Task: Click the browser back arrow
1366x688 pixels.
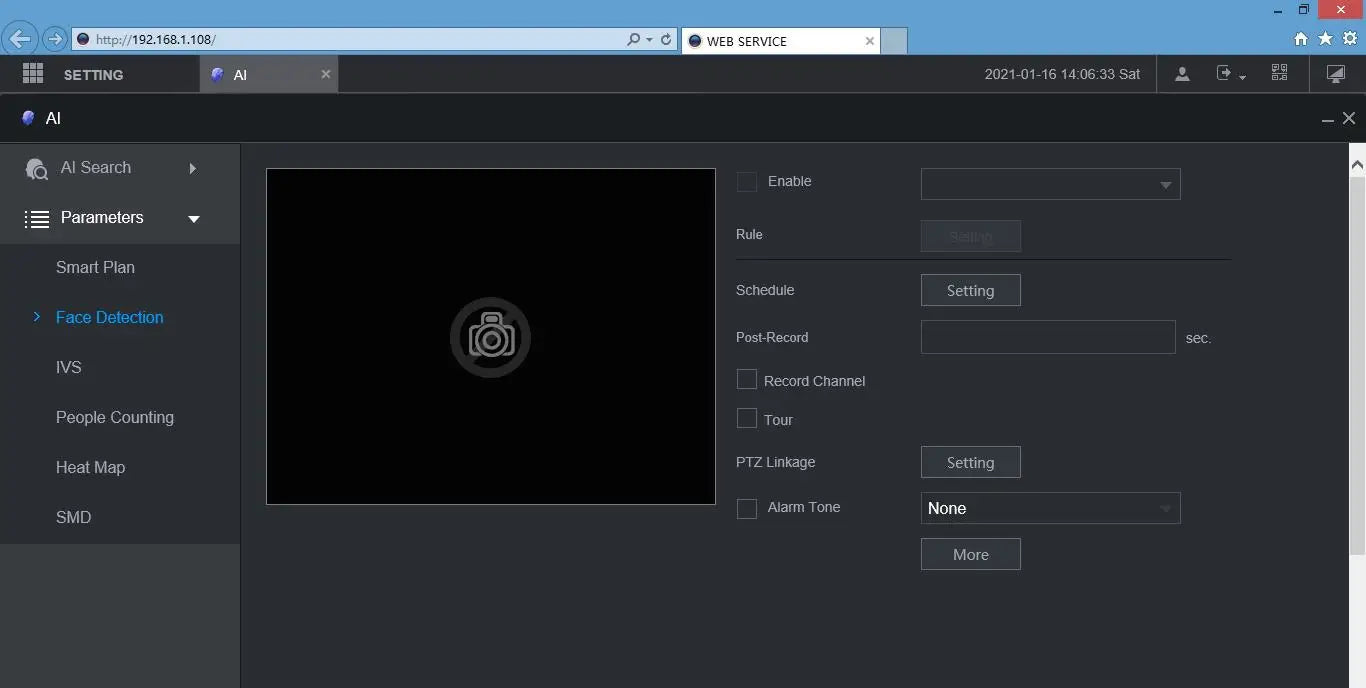Action: (x=19, y=40)
